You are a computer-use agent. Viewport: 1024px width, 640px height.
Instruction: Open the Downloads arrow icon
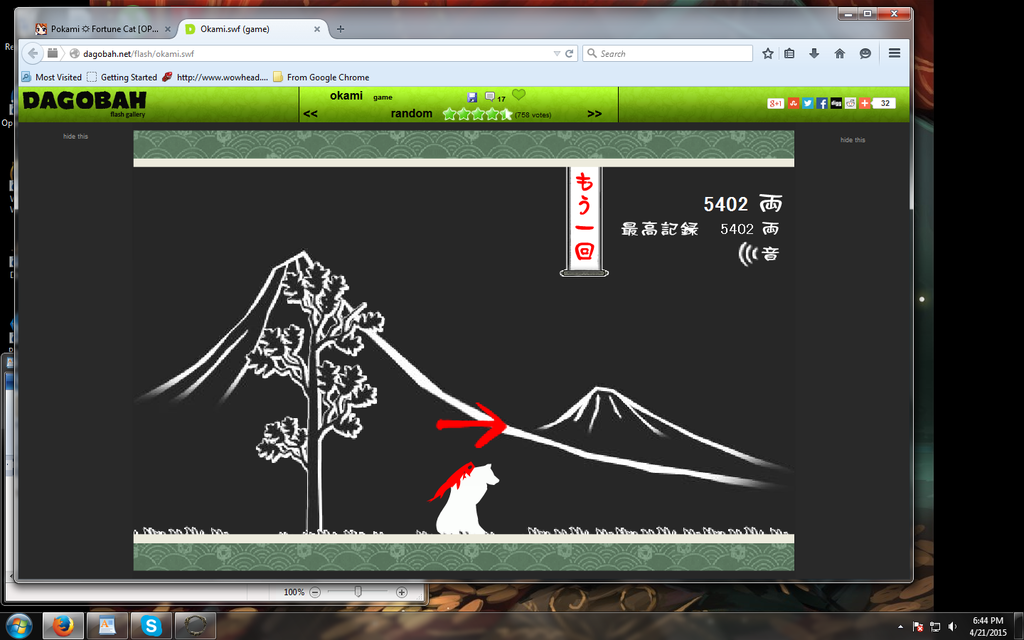(814, 54)
